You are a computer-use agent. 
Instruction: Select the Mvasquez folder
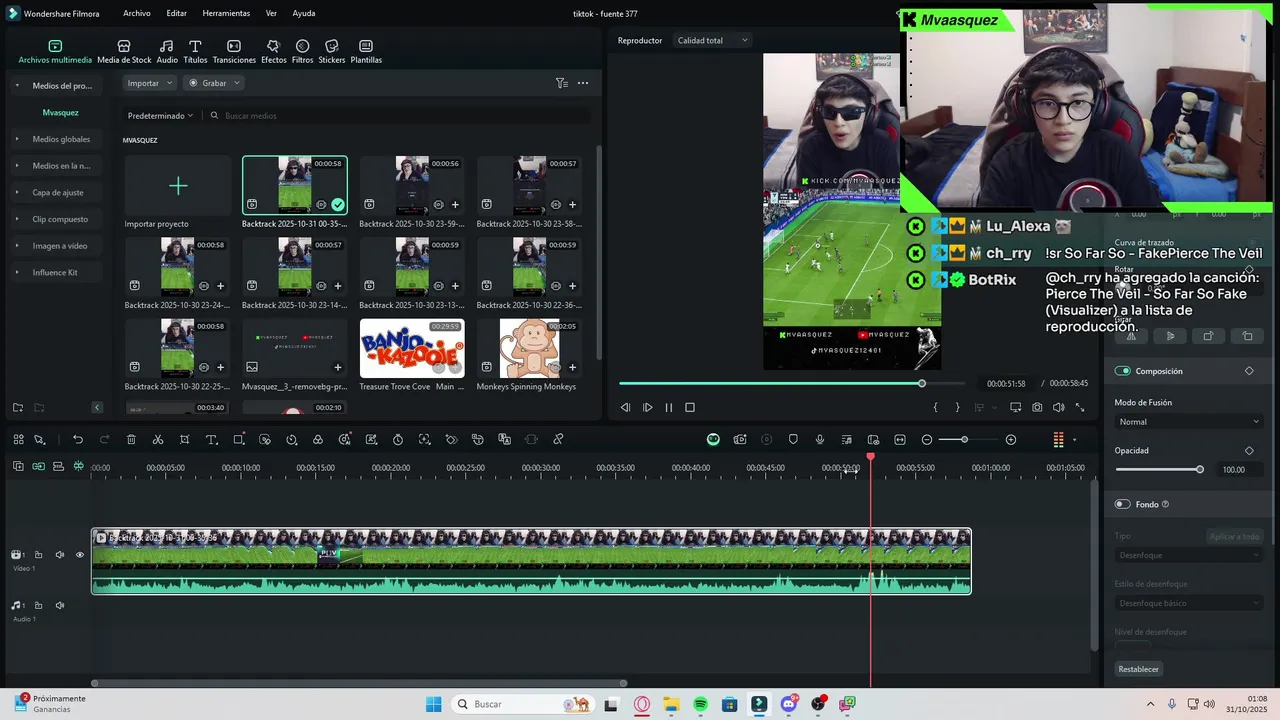60,112
